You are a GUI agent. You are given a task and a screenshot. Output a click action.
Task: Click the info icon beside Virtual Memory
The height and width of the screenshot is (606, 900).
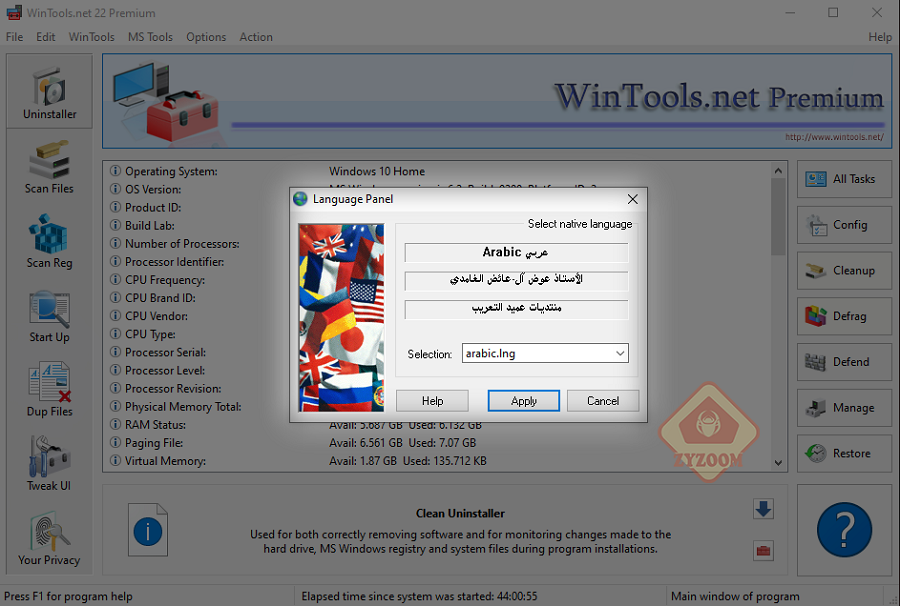[x=115, y=461]
